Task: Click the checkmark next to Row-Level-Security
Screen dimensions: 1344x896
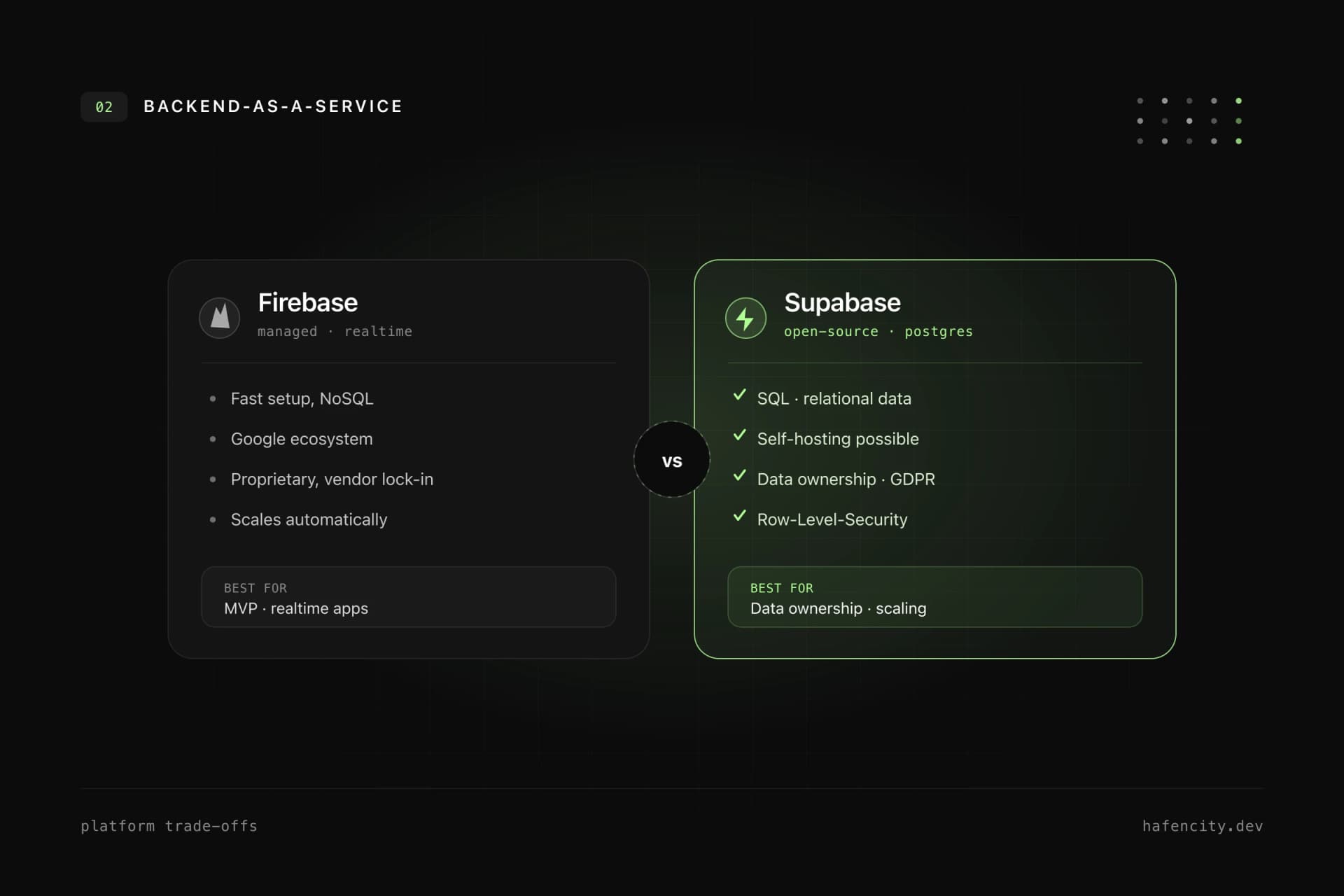Action: point(739,517)
